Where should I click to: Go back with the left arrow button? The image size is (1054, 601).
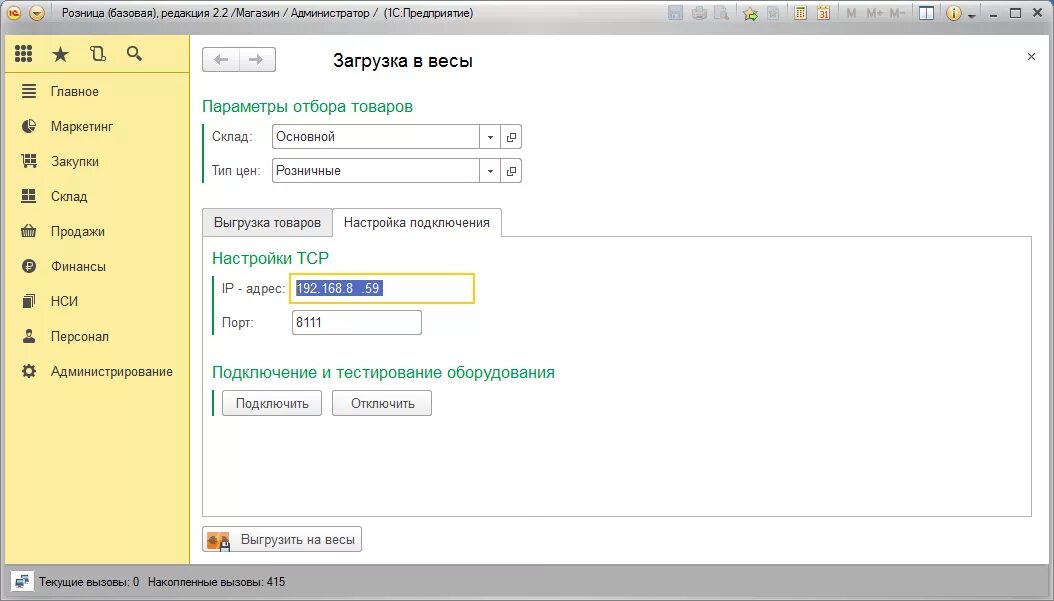(x=220, y=60)
